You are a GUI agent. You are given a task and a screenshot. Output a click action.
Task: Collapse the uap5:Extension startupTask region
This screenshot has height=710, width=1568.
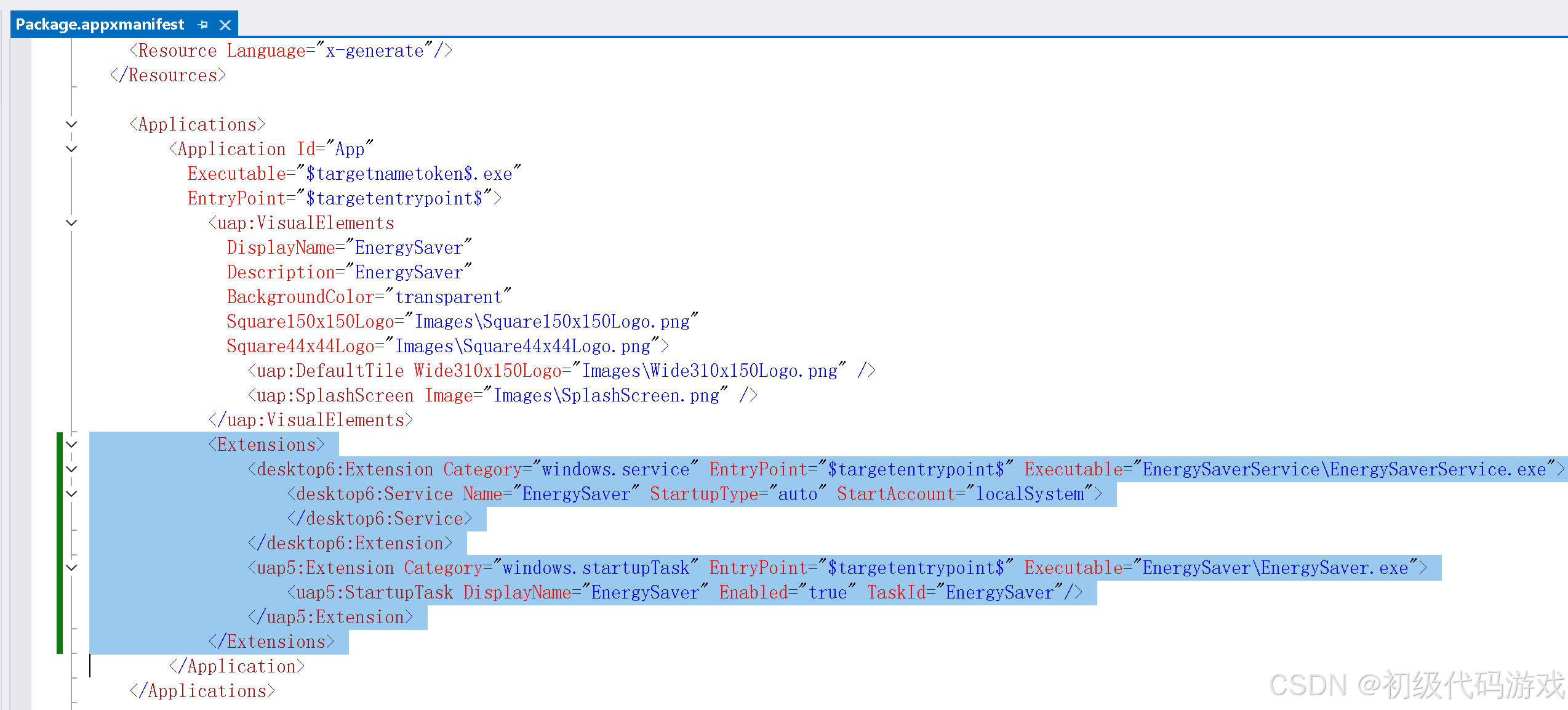pyautogui.click(x=71, y=568)
